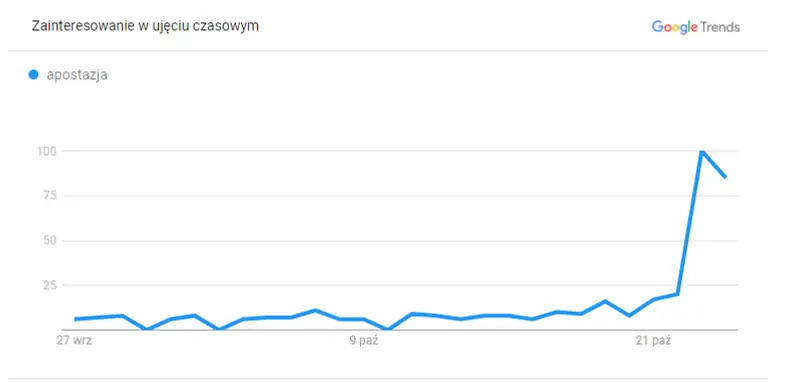Select the 21 paź date label
Viewport: 800px width, 383px height.
(654, 341)
